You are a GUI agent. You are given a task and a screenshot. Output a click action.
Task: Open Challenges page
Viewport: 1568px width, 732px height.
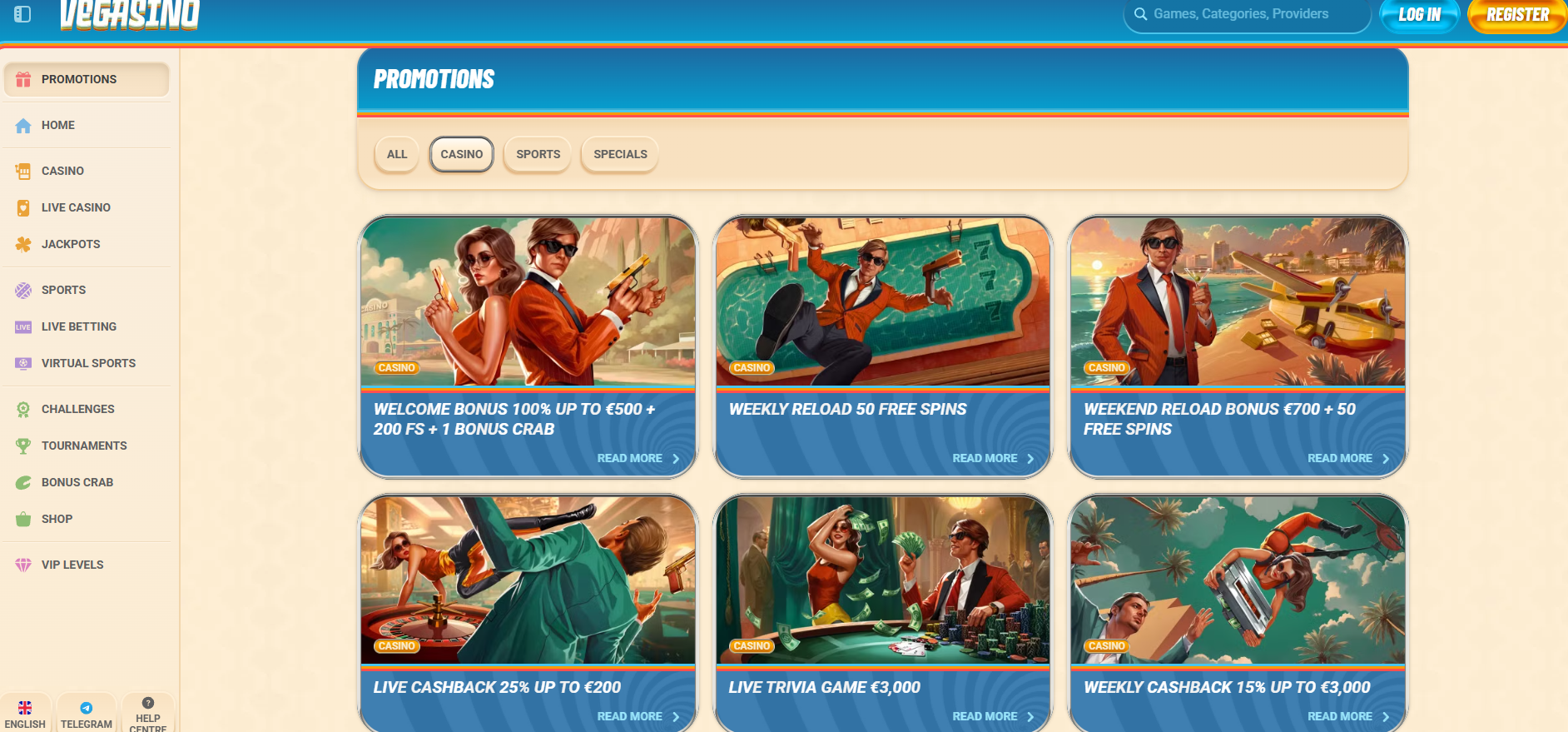click(x=87, y=409)
